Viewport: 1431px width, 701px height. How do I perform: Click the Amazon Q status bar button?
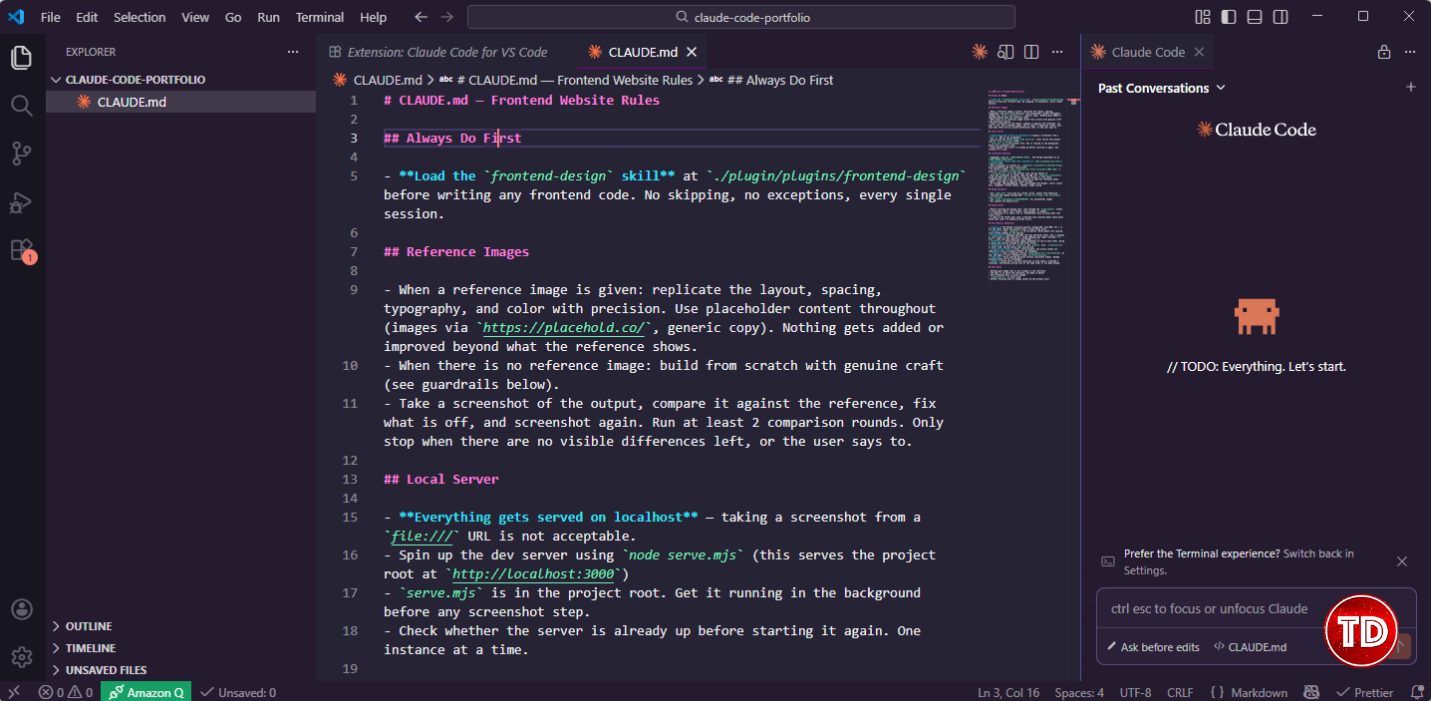coord(146,691)
